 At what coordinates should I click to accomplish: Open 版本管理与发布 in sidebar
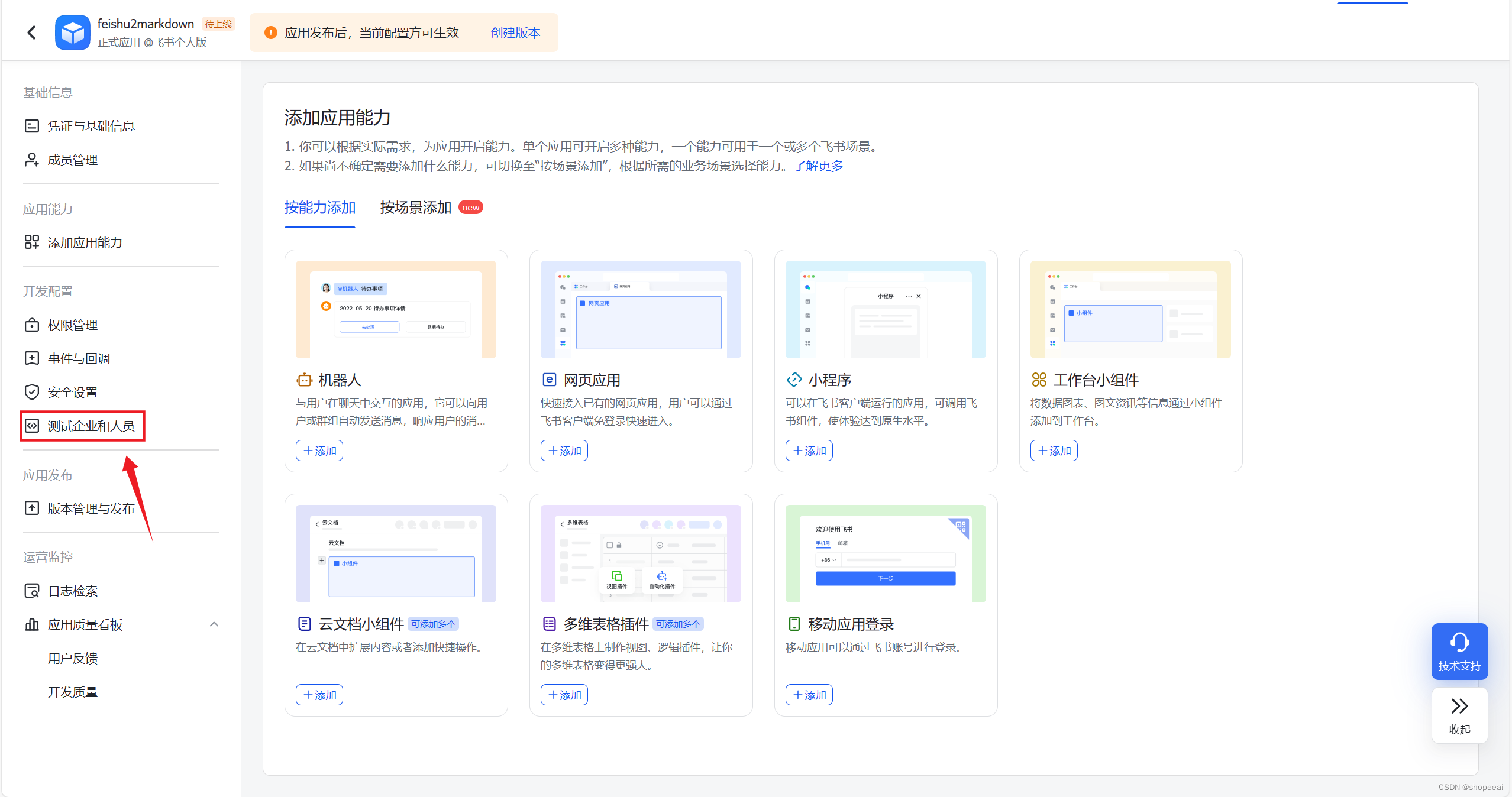coord(91,508)
